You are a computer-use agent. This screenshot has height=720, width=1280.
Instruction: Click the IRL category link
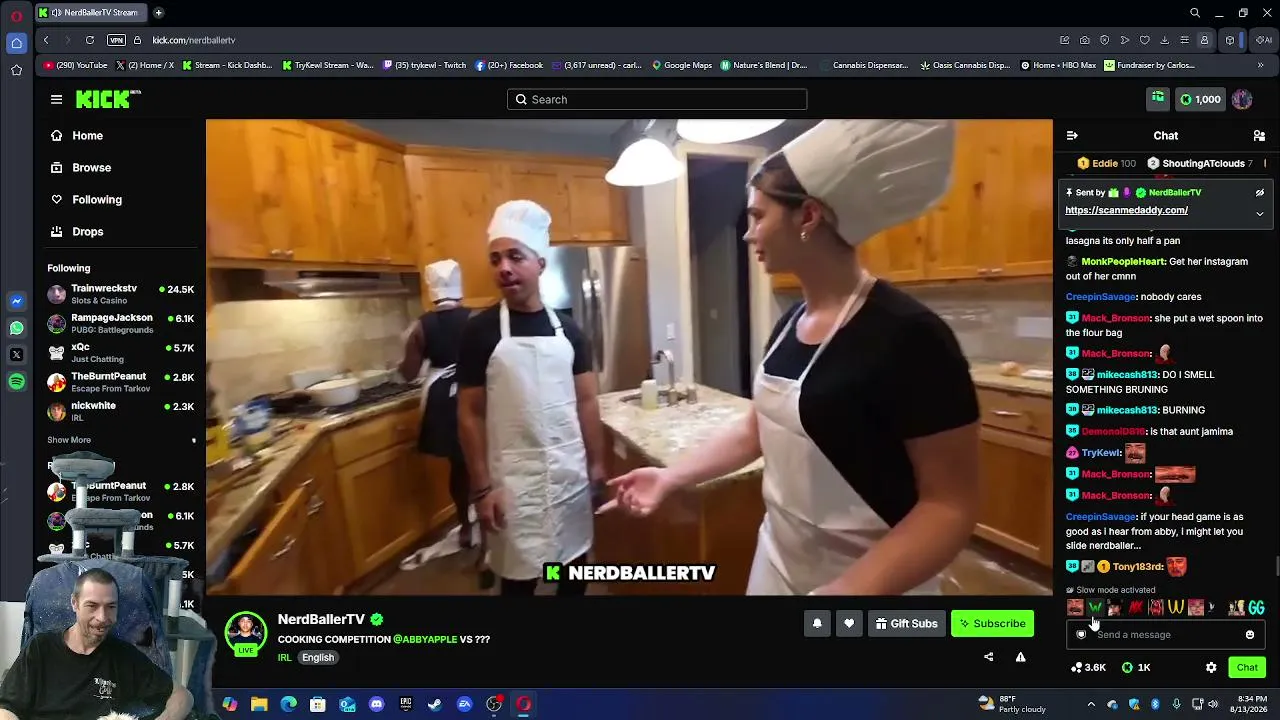click(x=284, y=657)
